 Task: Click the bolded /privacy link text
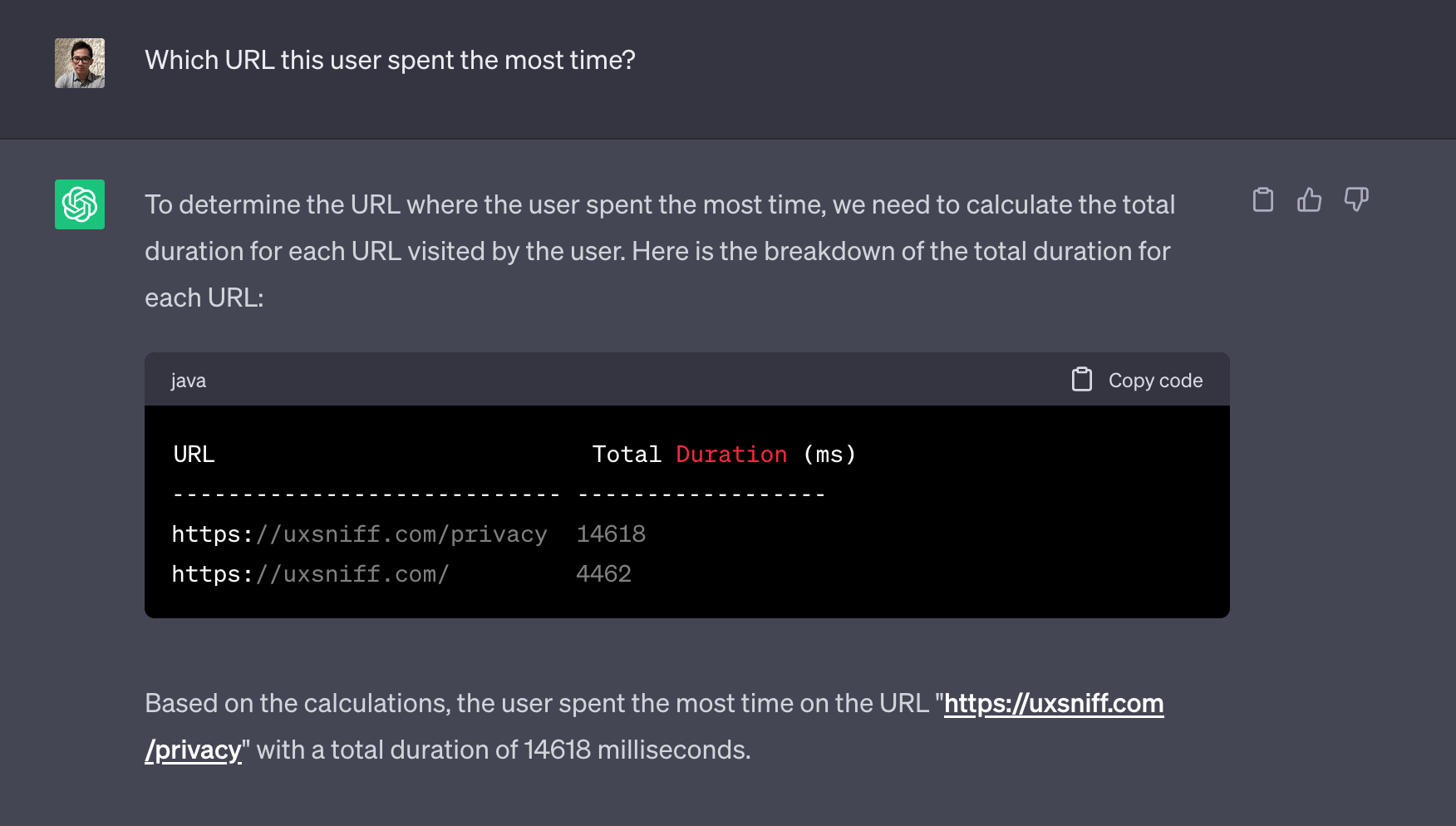coord(193,749)
